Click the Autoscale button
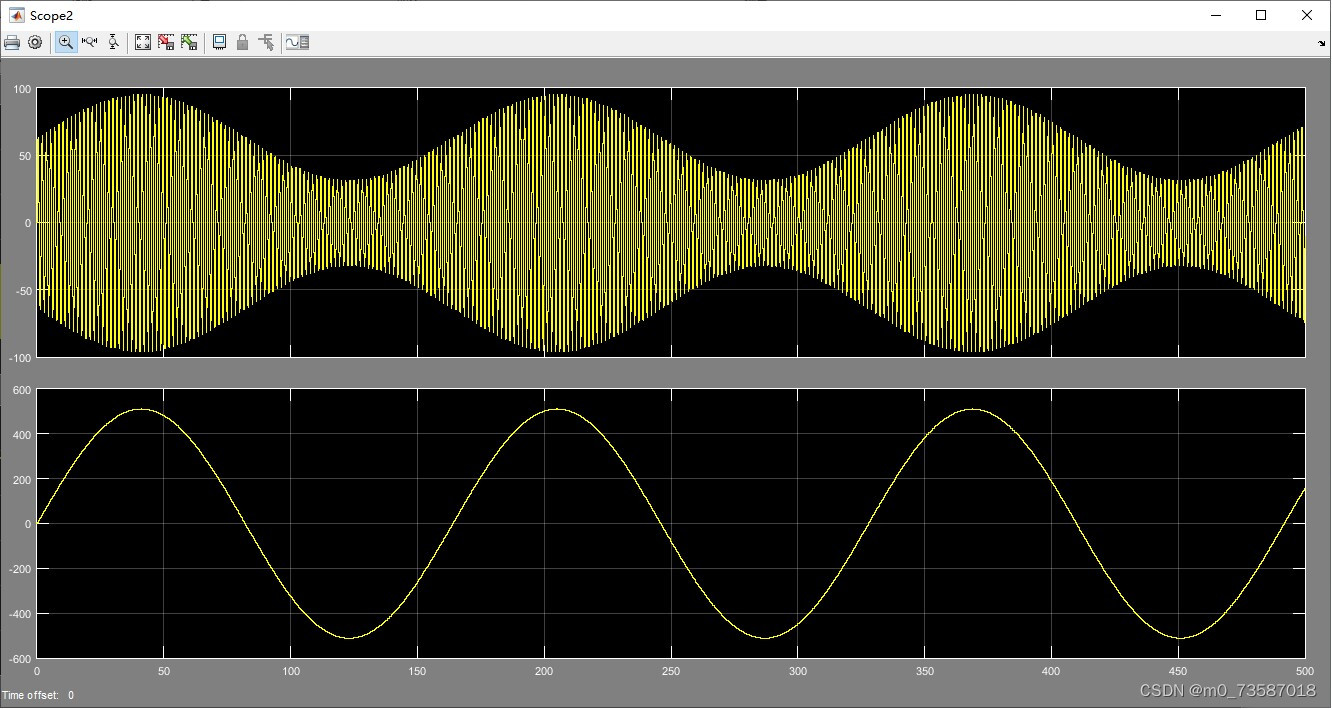Screen dimensions: 1332x709 (x=142, y=42)
